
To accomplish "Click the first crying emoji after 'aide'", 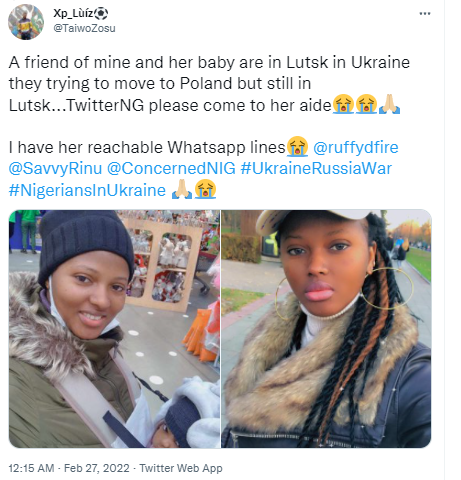I will click(343, 104).
